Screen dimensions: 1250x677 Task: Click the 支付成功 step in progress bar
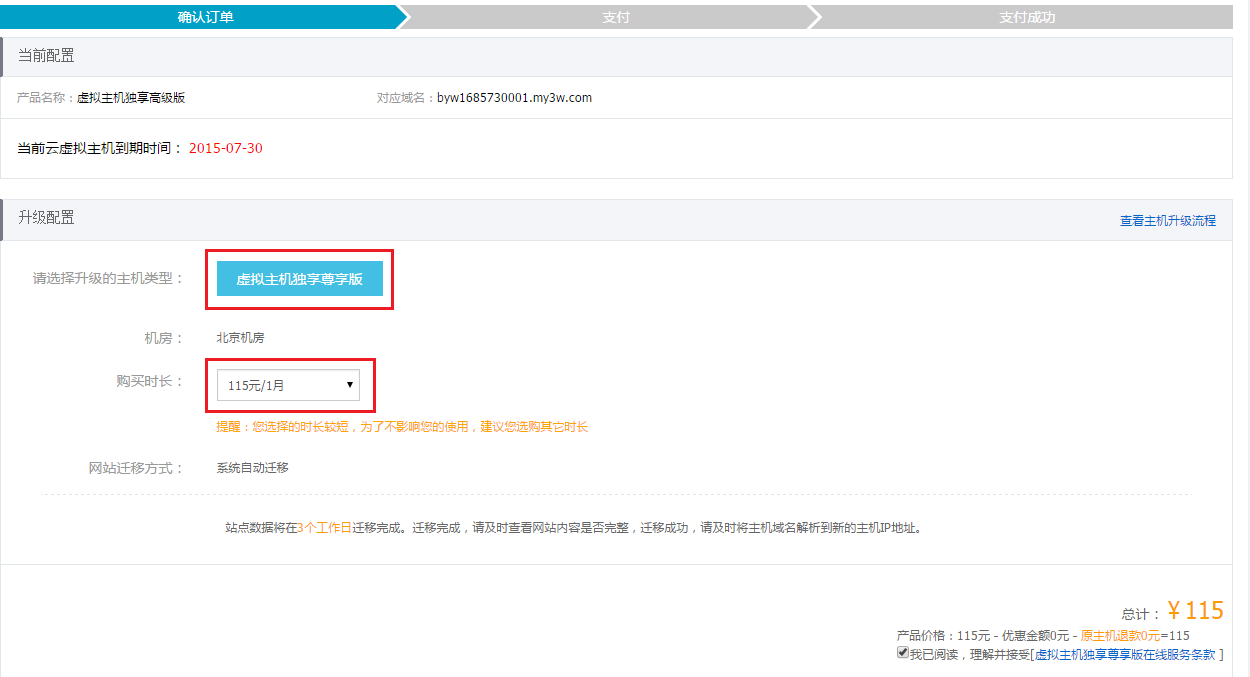point(1027,17)
